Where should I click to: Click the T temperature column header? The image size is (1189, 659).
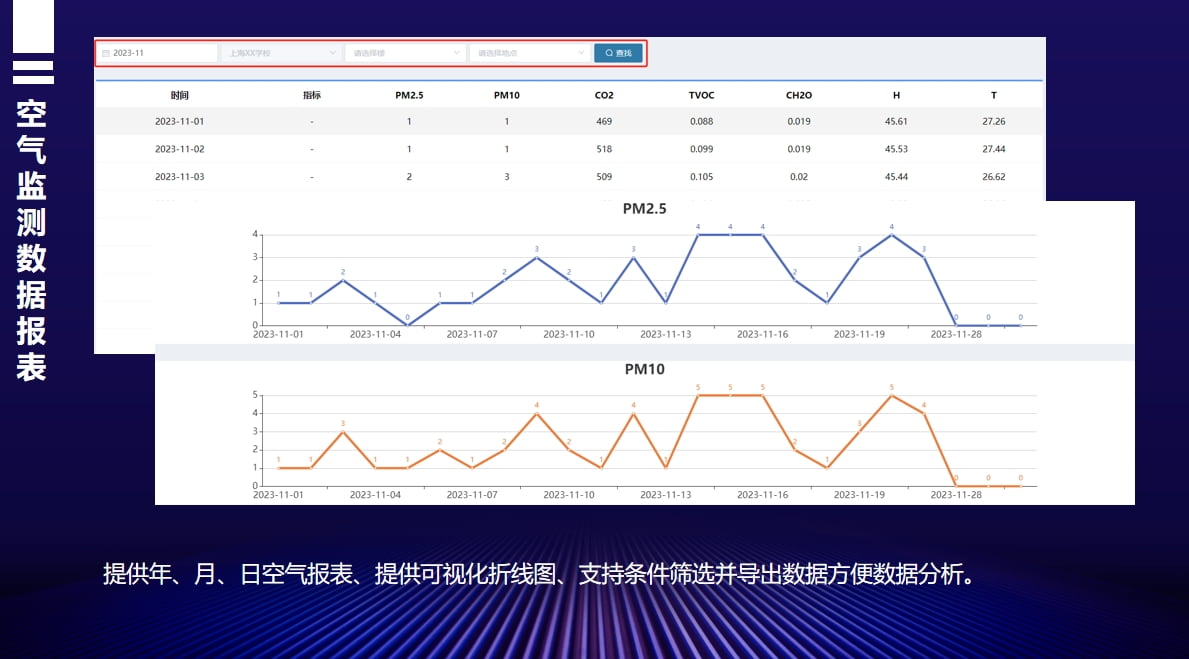point(993,95)
